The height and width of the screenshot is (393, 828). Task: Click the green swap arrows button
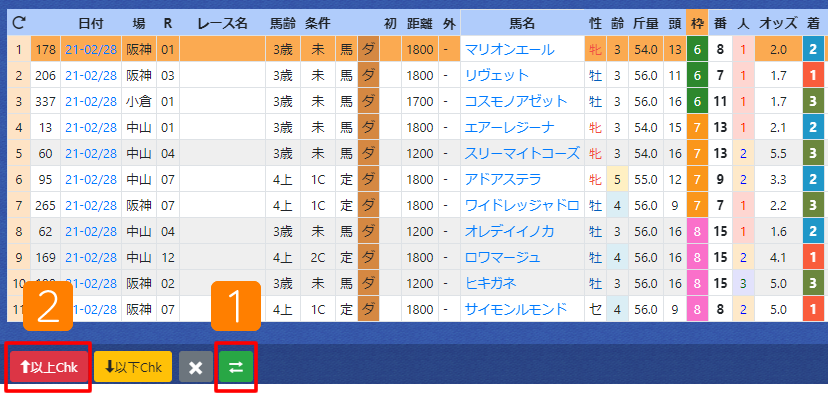236,367
